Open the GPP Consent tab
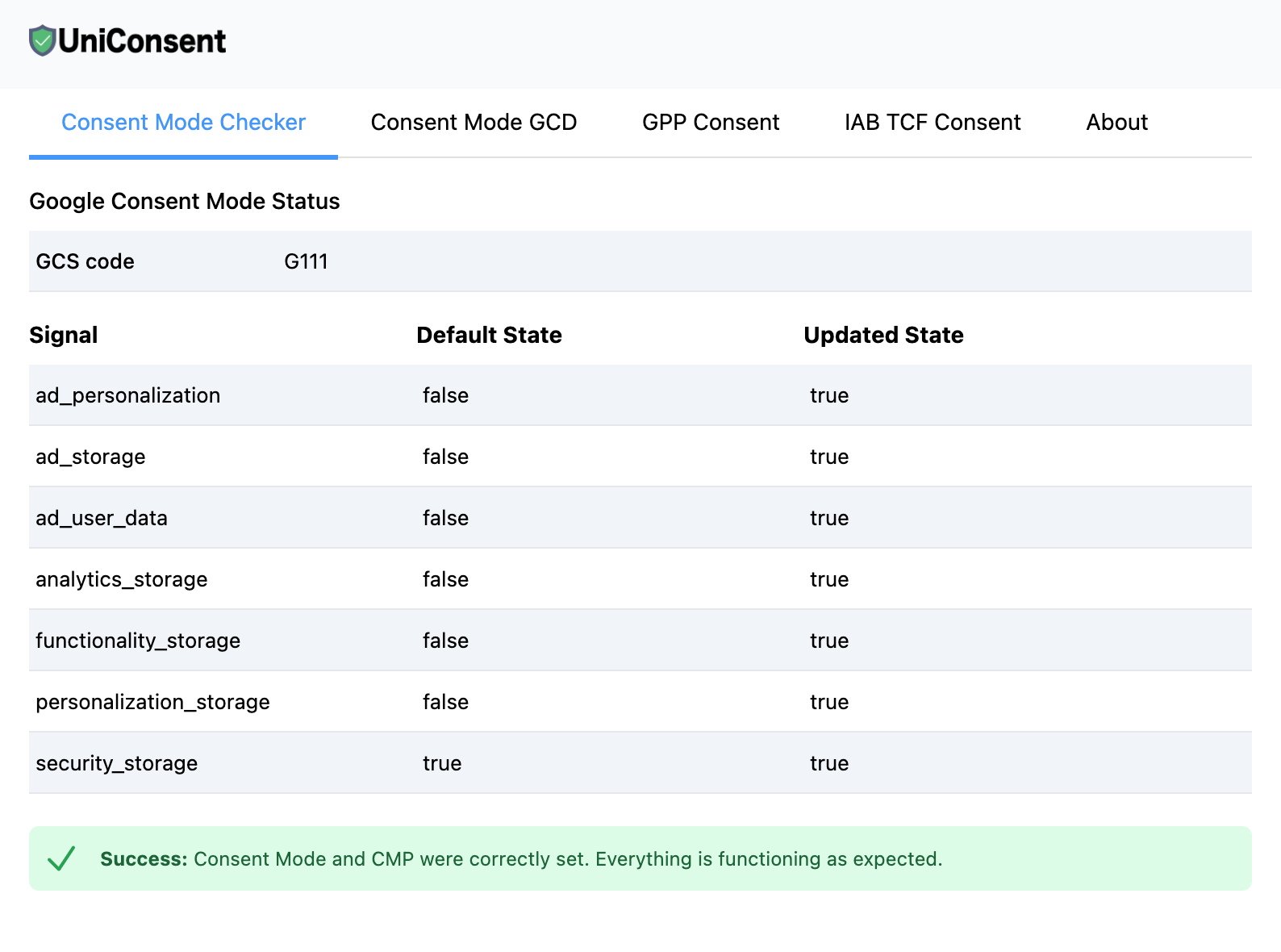This screenshot has width=1281, height=952. pyautogui.click(x=710, y=123)
